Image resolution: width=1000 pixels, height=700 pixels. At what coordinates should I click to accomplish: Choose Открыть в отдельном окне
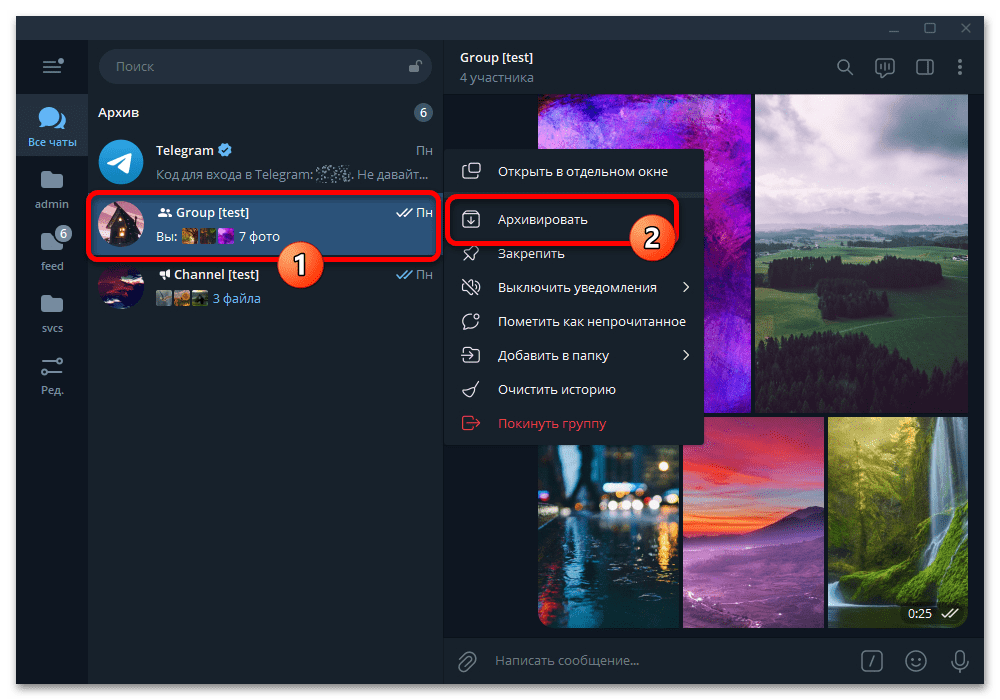click(574, 171)
